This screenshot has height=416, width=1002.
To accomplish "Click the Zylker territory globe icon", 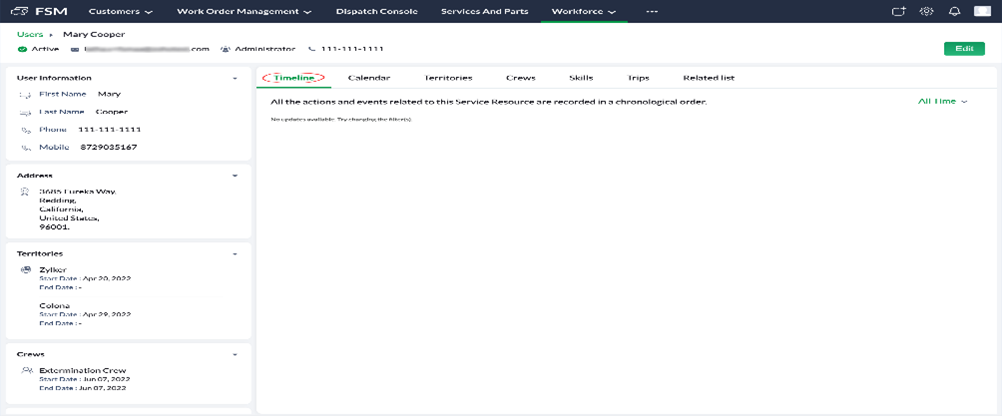I will tap(26, 270).
